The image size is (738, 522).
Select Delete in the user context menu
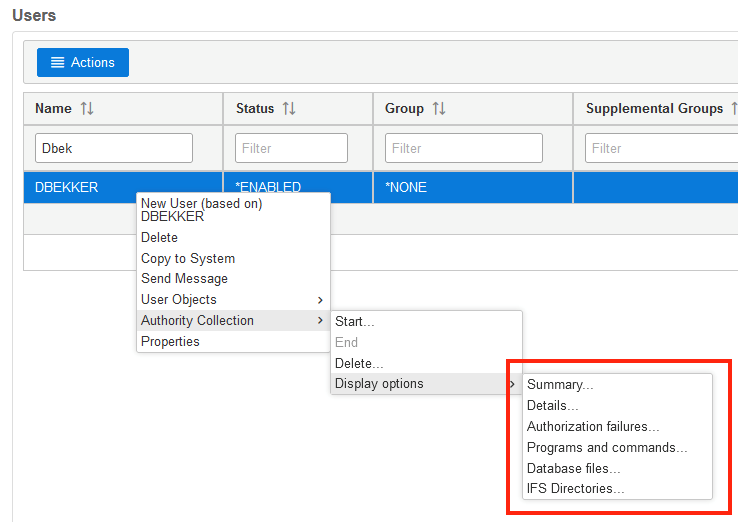[x=159, y=238]
